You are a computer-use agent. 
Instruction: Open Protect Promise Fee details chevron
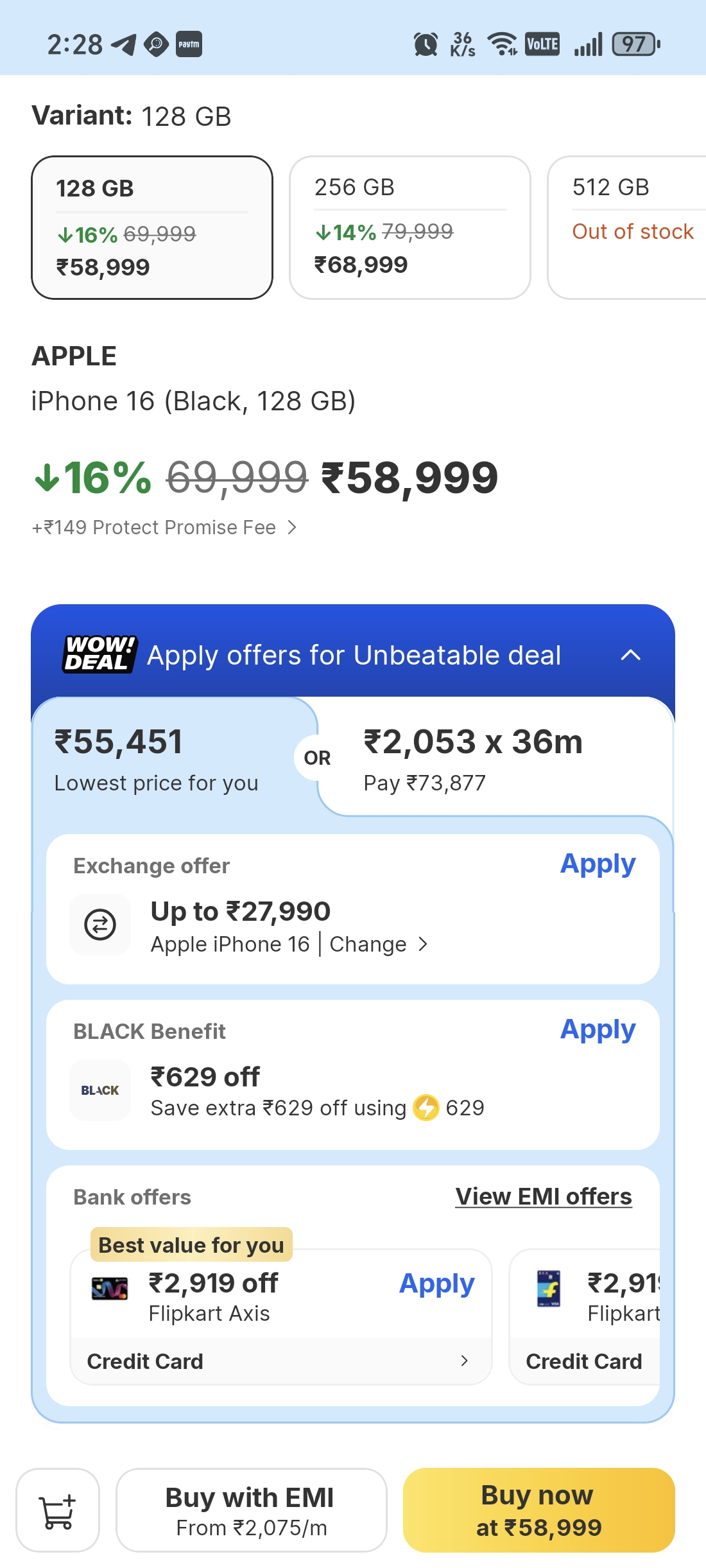(x=292, y=527)
